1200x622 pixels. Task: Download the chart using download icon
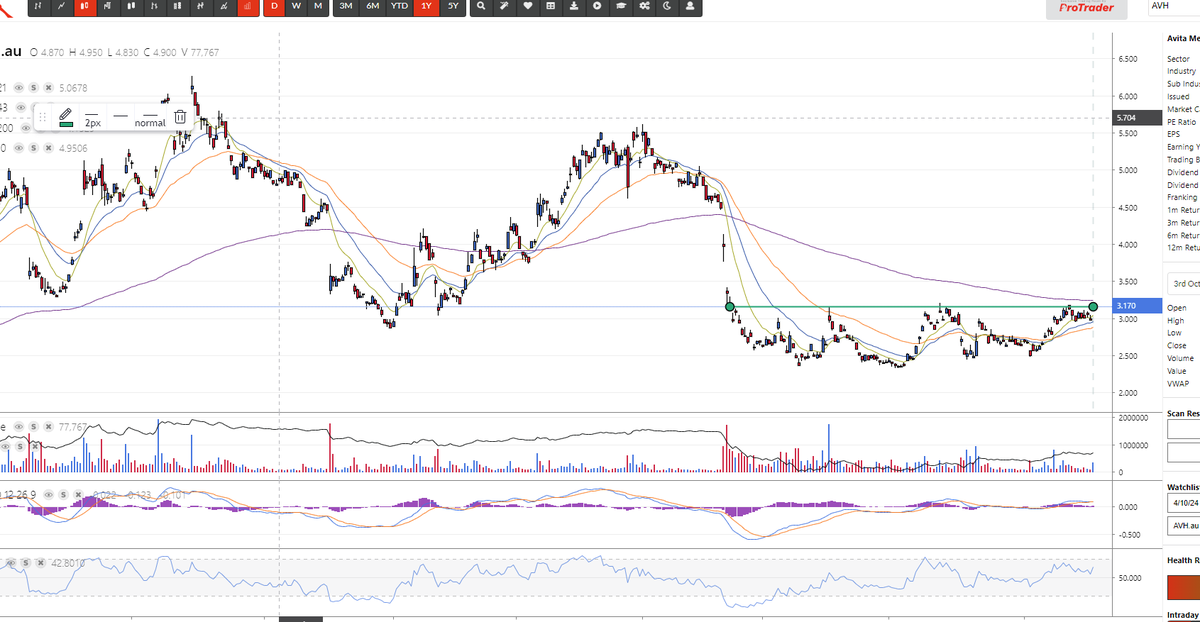pos(574,6)
